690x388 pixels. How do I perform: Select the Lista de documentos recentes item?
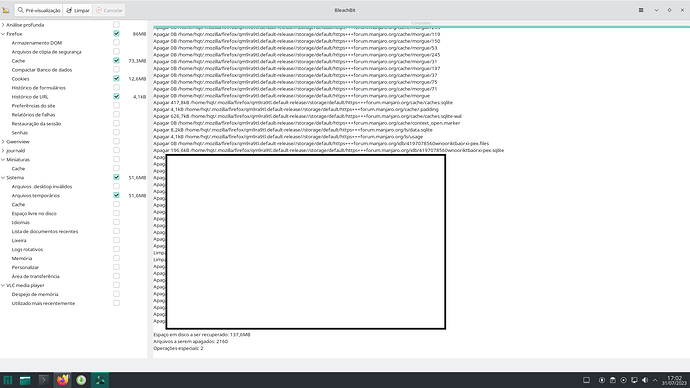point(45,231)
